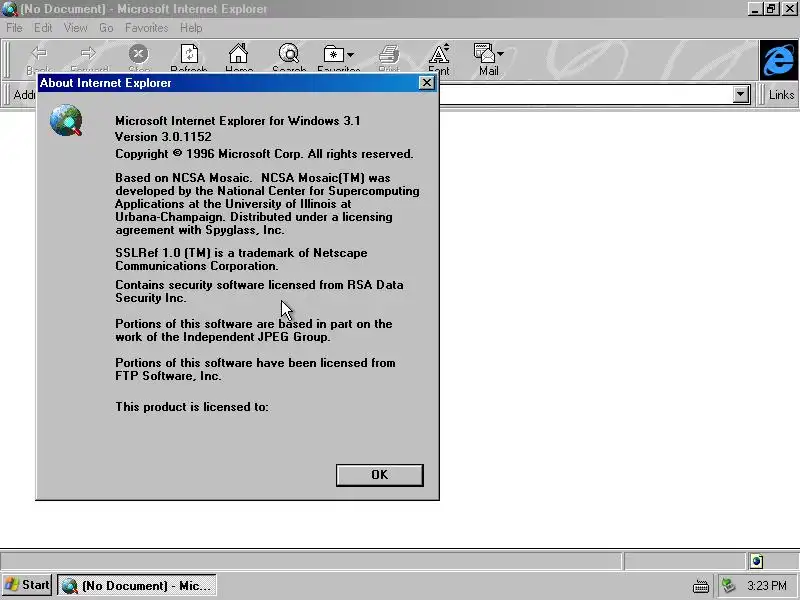Click the Links toolbar label
This screenshot has width=800, height=600.
[x=781, y=95]
